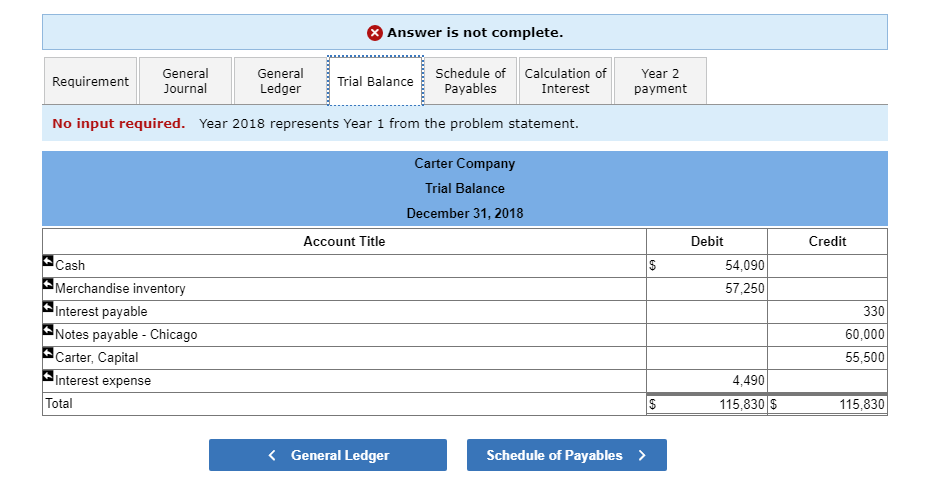
Task: Click the Notes payable credit value 60,000
Action: point(865,335)
